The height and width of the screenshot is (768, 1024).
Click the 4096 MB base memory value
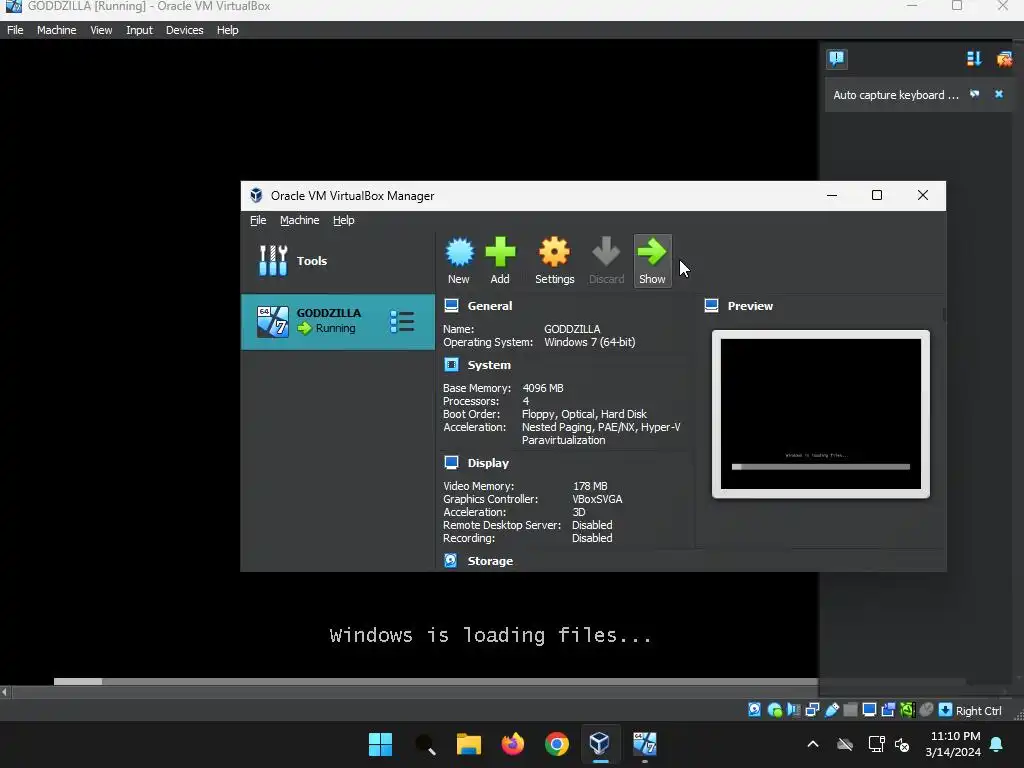(543, 388)
